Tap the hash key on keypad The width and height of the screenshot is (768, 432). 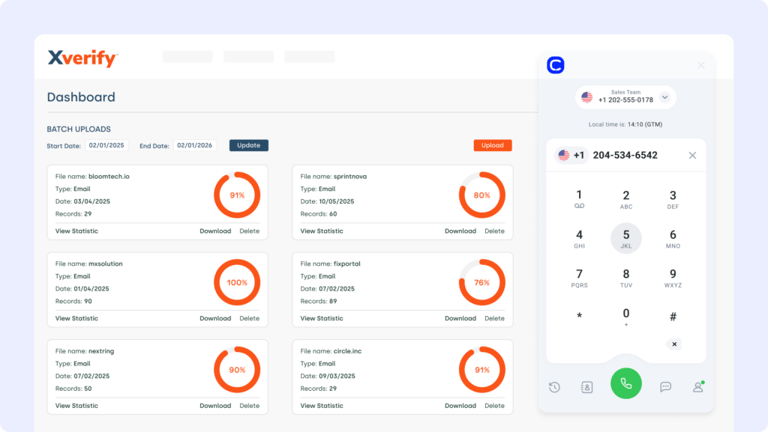(x=673, y=317)
